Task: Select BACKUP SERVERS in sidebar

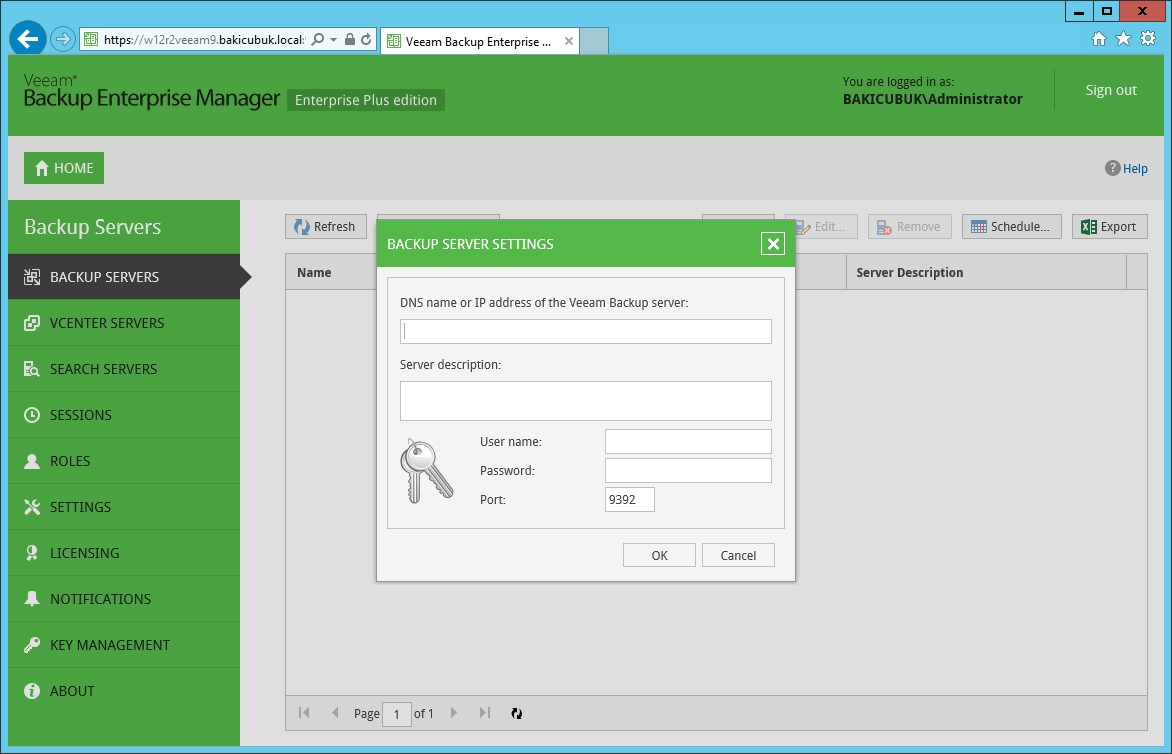Action: click(124, 276)
